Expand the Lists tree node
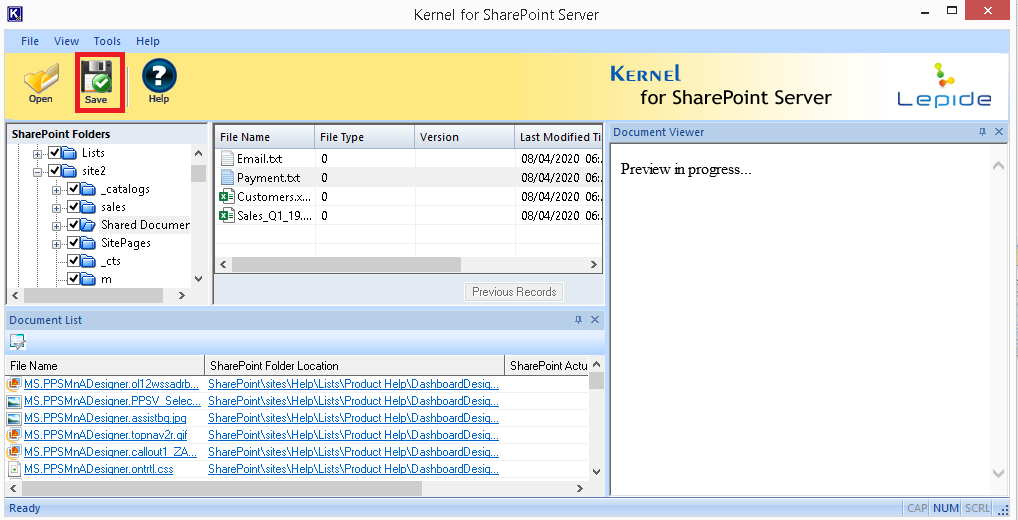Image resolution: width=1018 pixels, height=520 pixels. pos(38,155)
